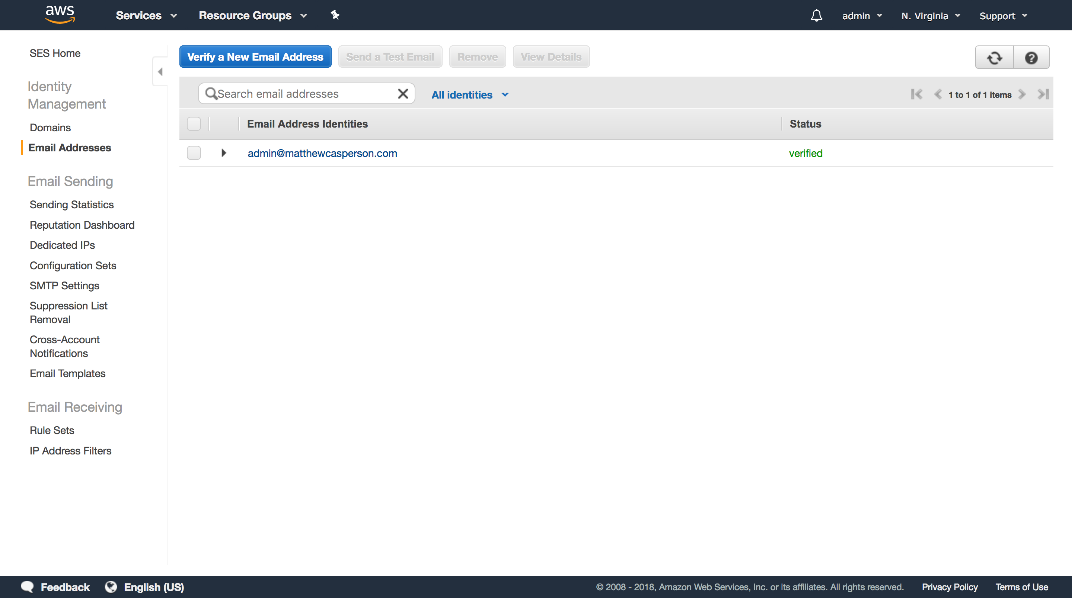
Task: Open the Sending Statistics page
Action: pos(72,205)
